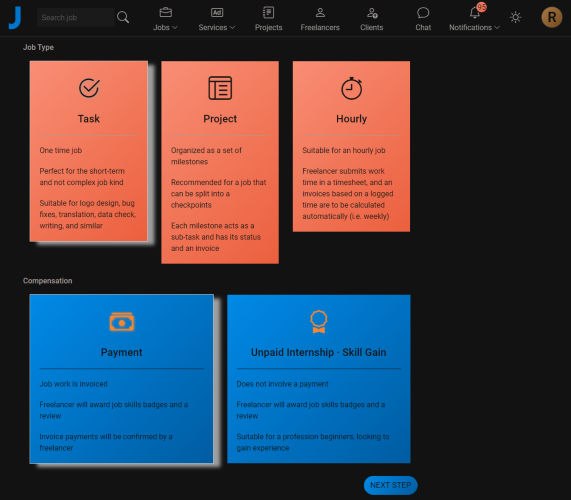Click 'Suitable for a profession beginners' text
The image size is (571, 500).
(x=313, y=442)
